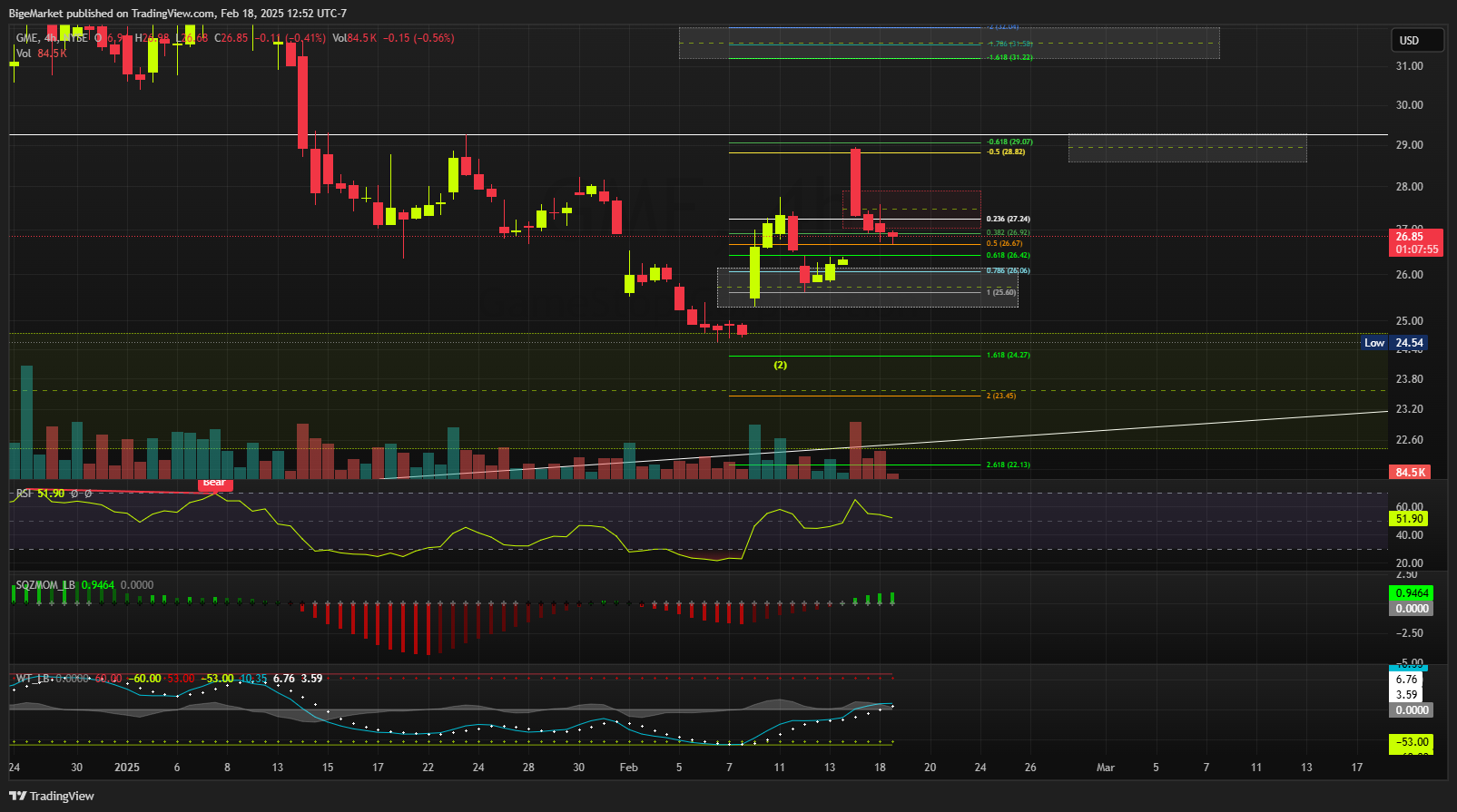Select the Vol 84.5K legend under the symbol
This screenshot has height=812, width=1457.
tap(42, 54)
